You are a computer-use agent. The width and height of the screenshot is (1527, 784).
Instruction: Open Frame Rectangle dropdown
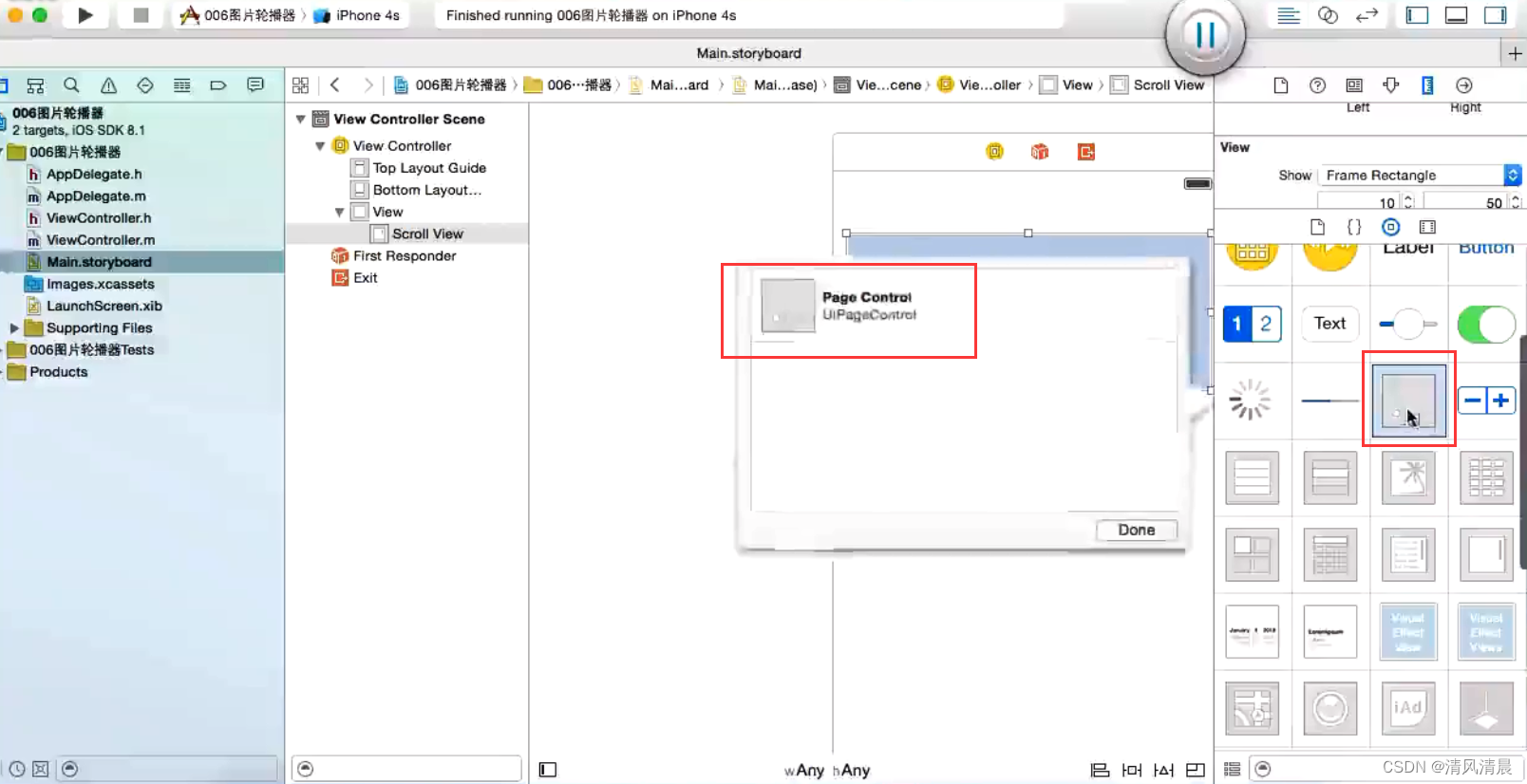pos(1420,175)
